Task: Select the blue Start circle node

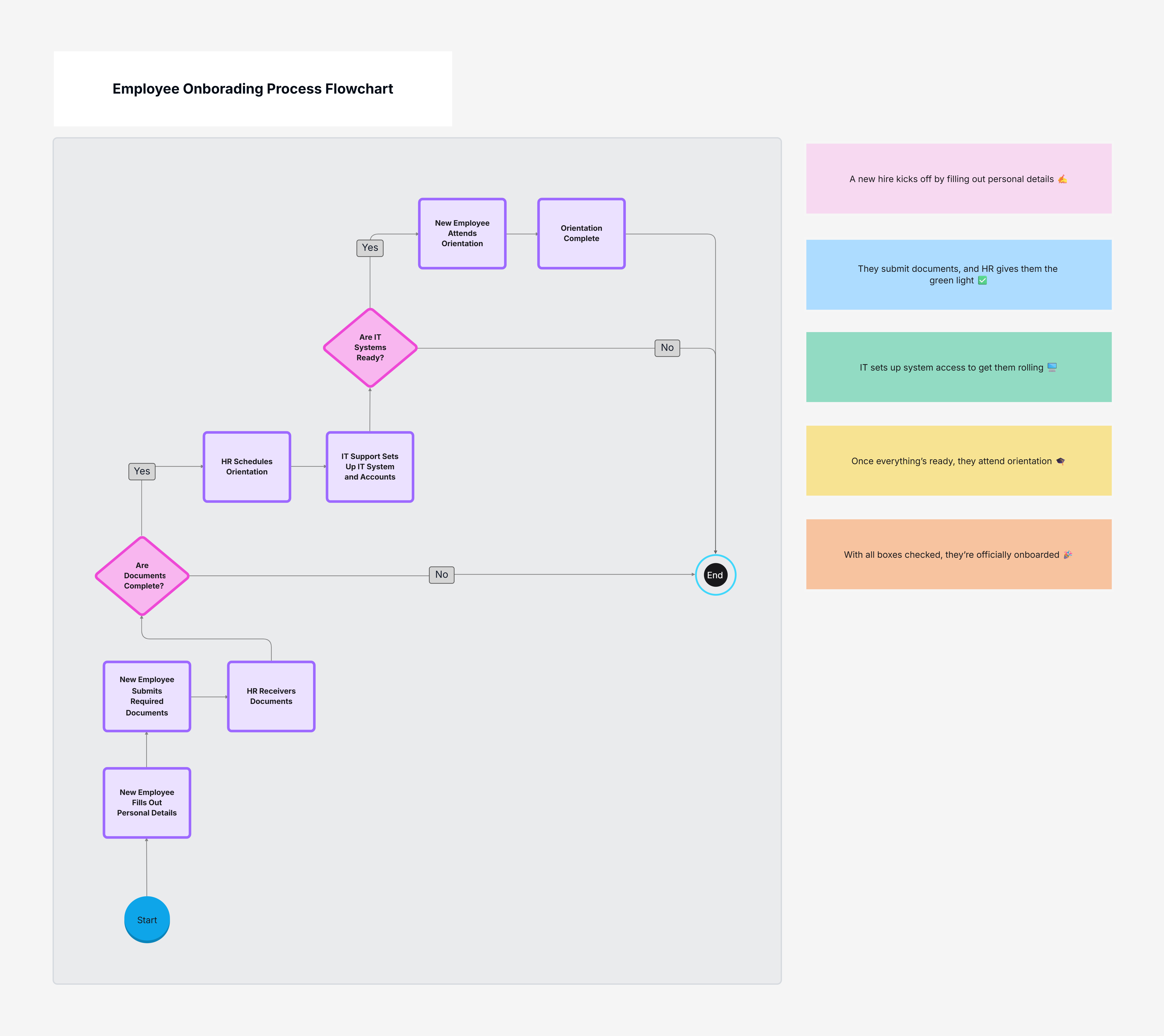Action: click(147, 919)
